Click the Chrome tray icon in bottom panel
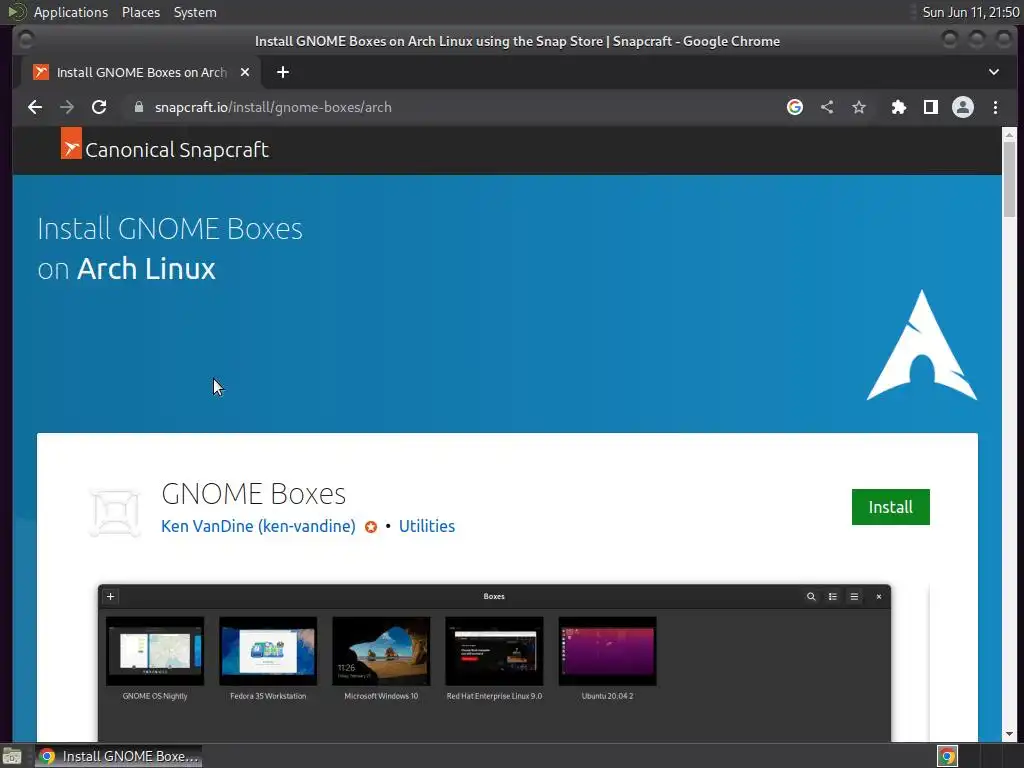Viewport: 1024px width, 768px height. (x=947, y=756)
